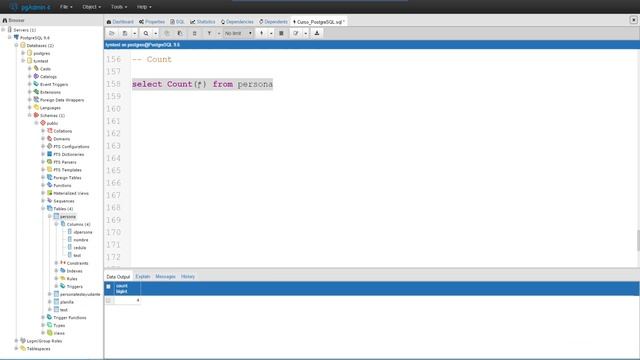Switch to the Dependents tab
The height and width of the screenshot is (360, 640).
click(x=273, y=22)
